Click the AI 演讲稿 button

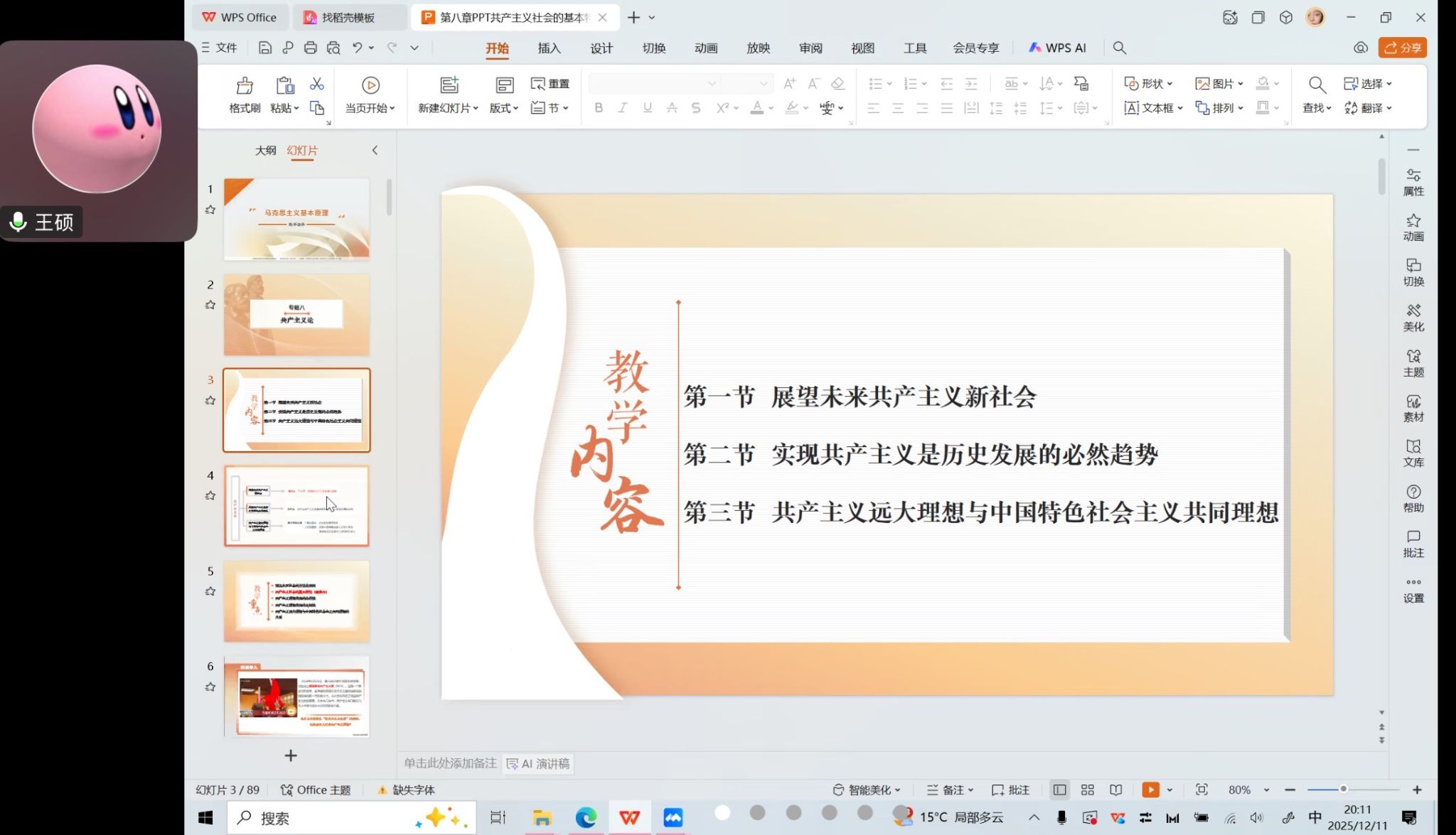537,763
